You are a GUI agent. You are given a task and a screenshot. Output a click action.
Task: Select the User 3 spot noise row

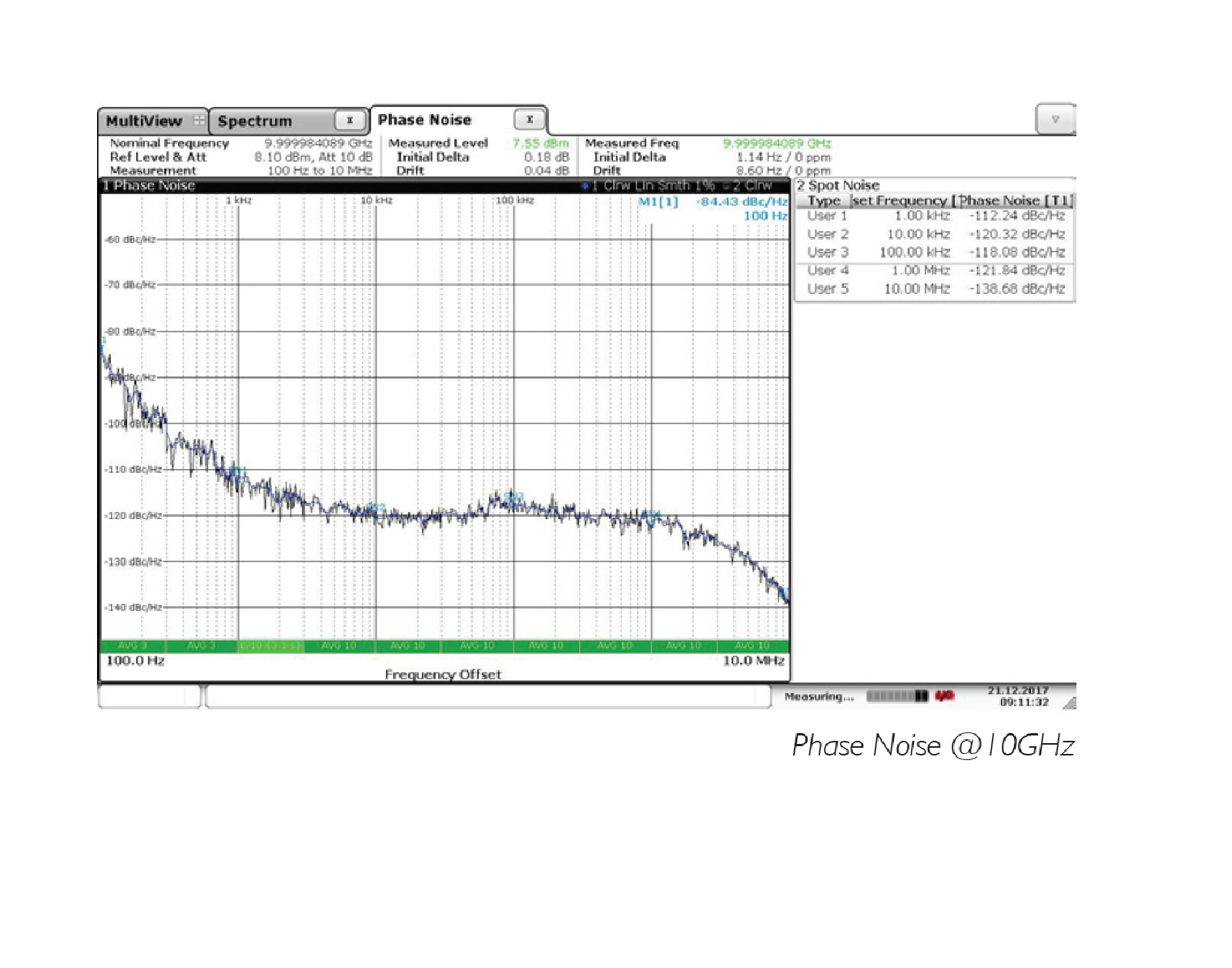tap(936, 253)
